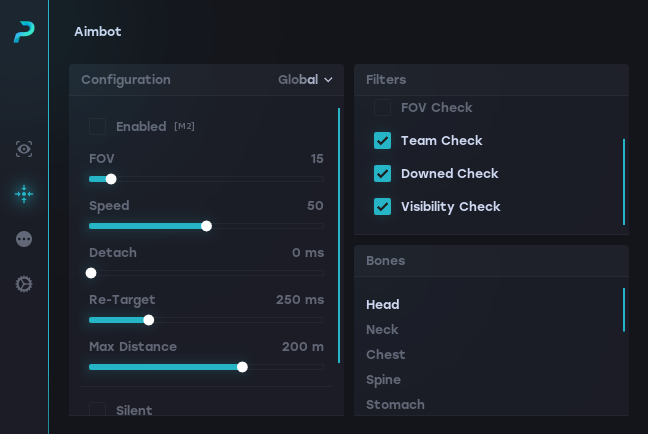
Task: Click the M2 keybind label
Action: point(184,126)
